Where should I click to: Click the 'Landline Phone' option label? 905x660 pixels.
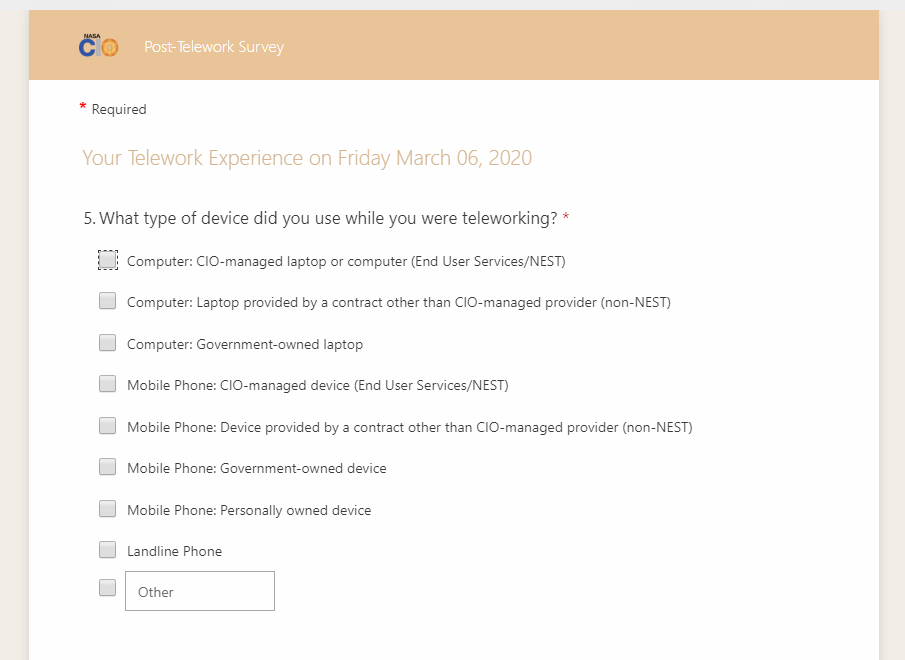[x=175, y=551]
